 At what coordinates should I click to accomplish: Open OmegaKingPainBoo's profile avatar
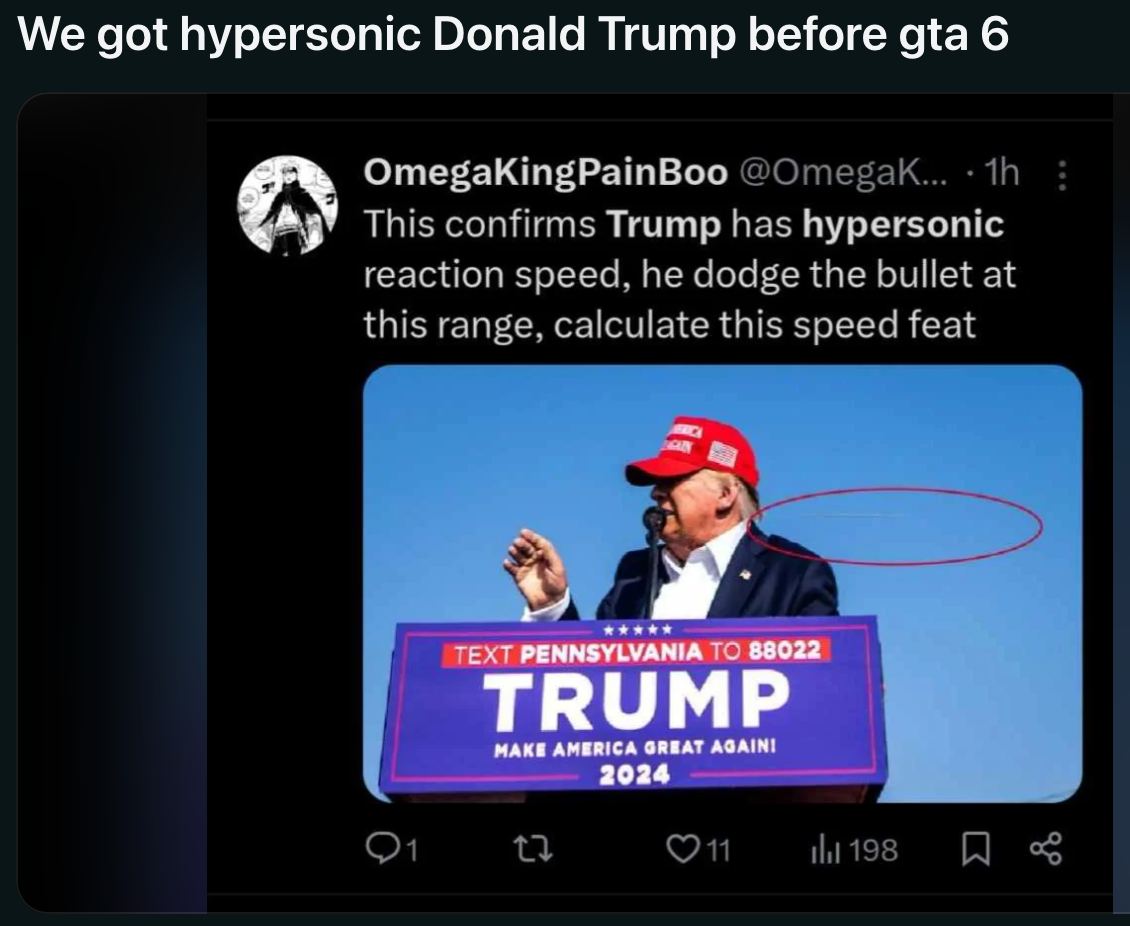coord(287,205)
